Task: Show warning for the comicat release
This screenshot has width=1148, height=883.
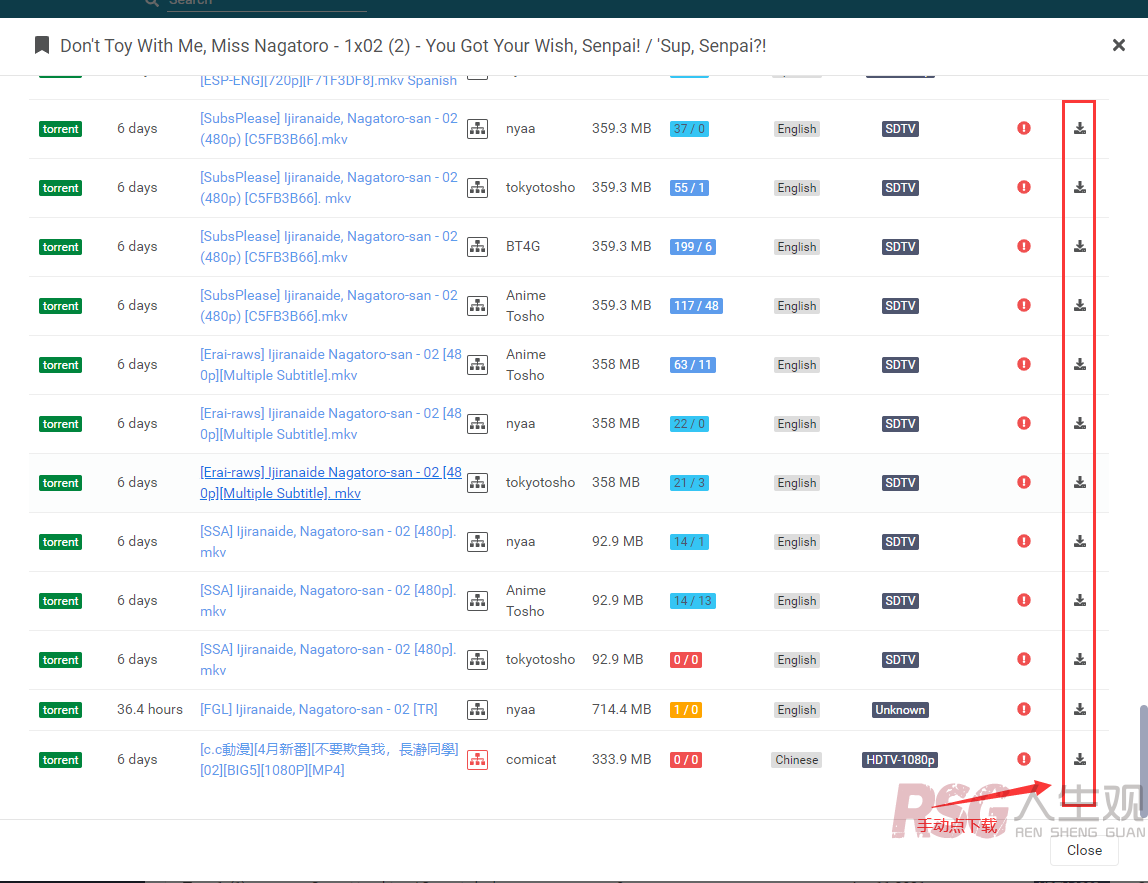Action: [1024, 759]
